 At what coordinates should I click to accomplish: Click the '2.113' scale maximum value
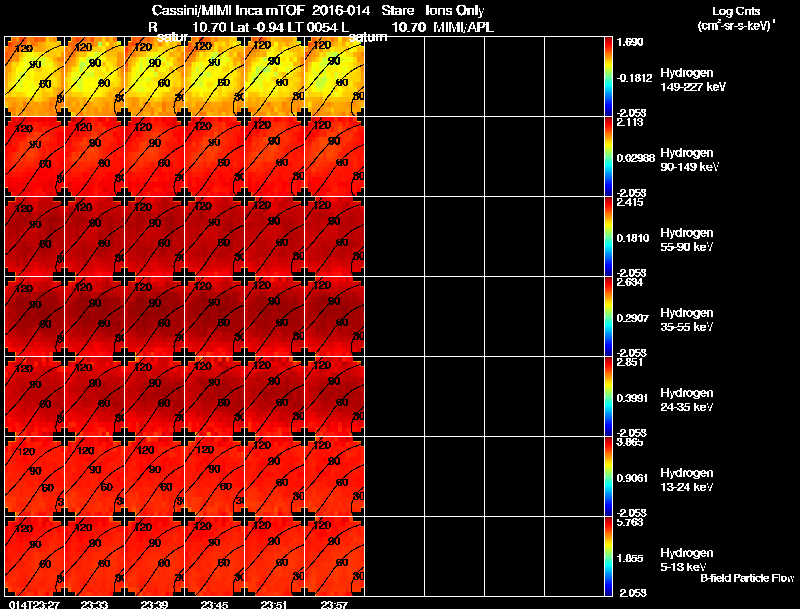pyautogui.click(x=630, y=122)
